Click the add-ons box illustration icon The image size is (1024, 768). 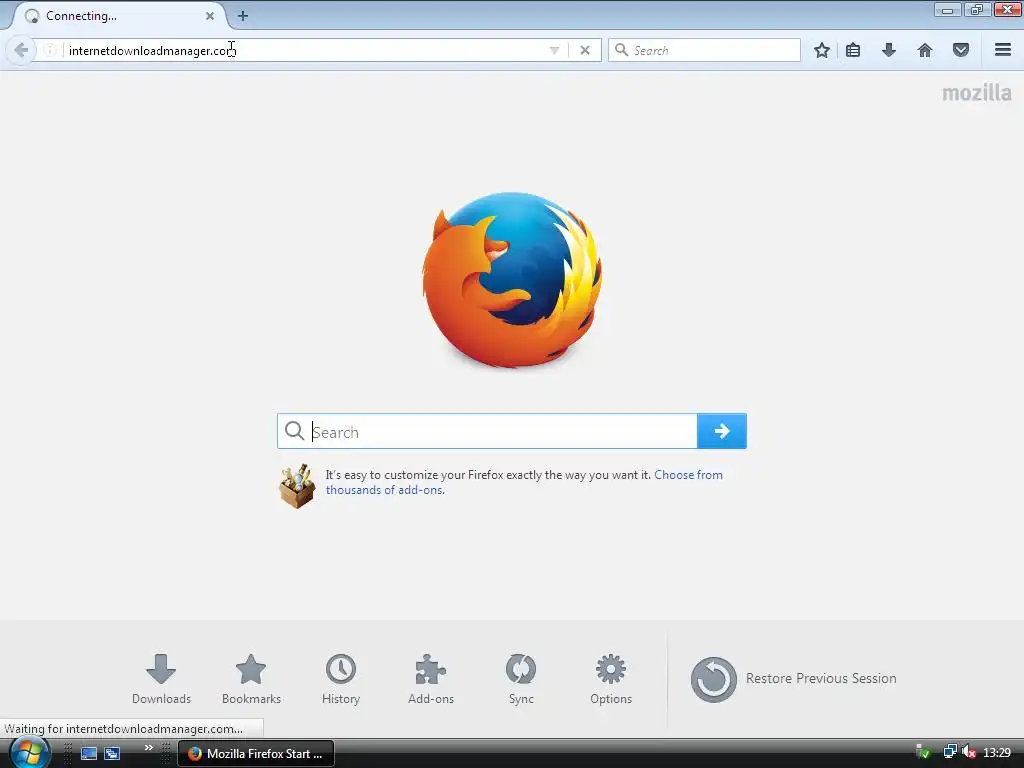pos(297,486)
